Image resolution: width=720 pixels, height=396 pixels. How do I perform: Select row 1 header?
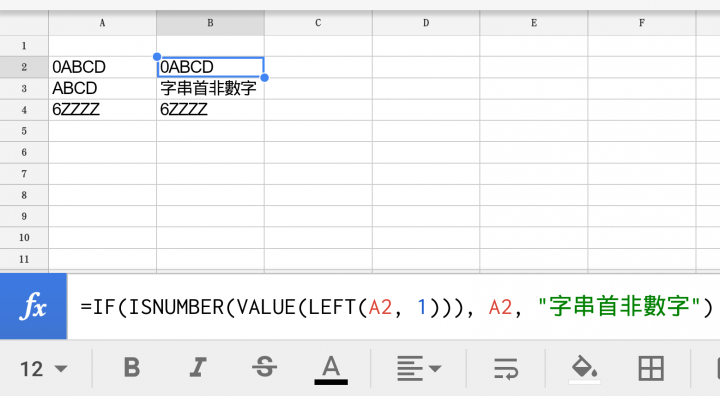(x=24, y=46)
